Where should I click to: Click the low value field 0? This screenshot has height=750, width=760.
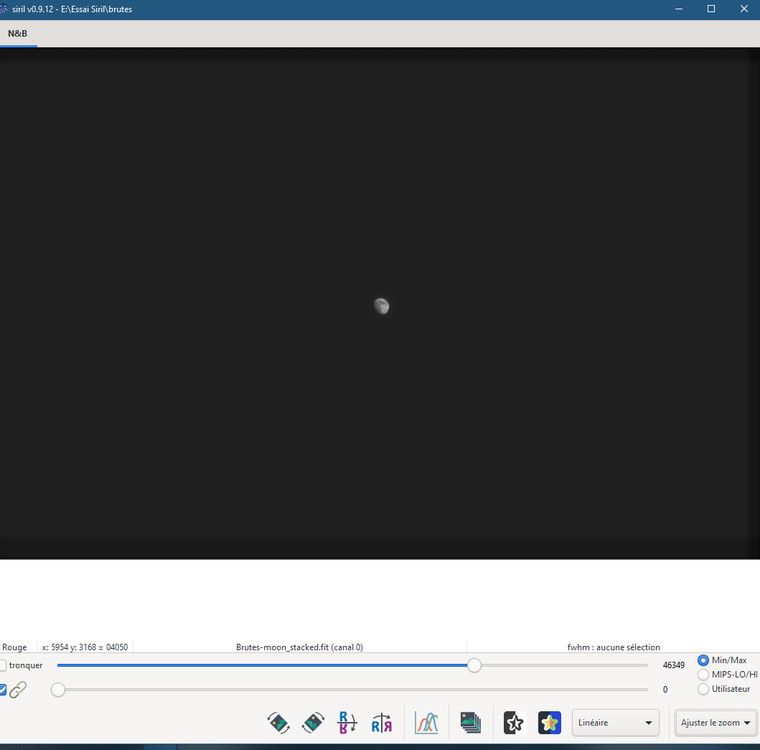click(665, 689)
